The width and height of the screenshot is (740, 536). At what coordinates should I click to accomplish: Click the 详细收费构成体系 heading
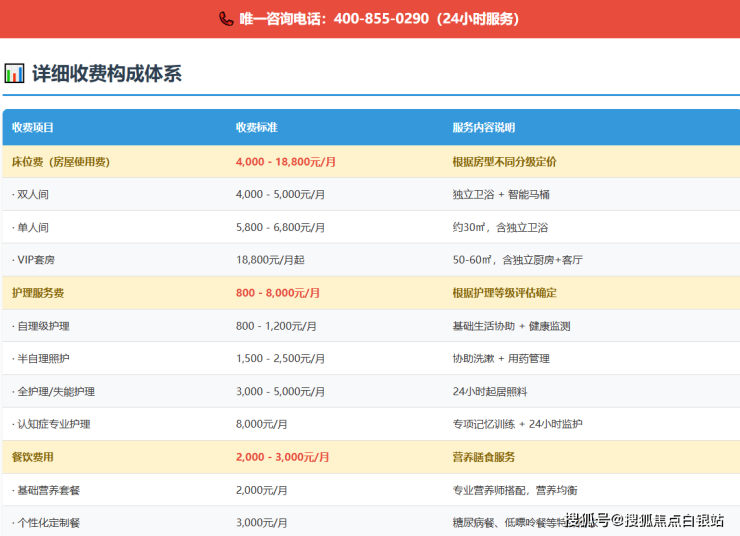pyautogui.click(x=106, y=73)
